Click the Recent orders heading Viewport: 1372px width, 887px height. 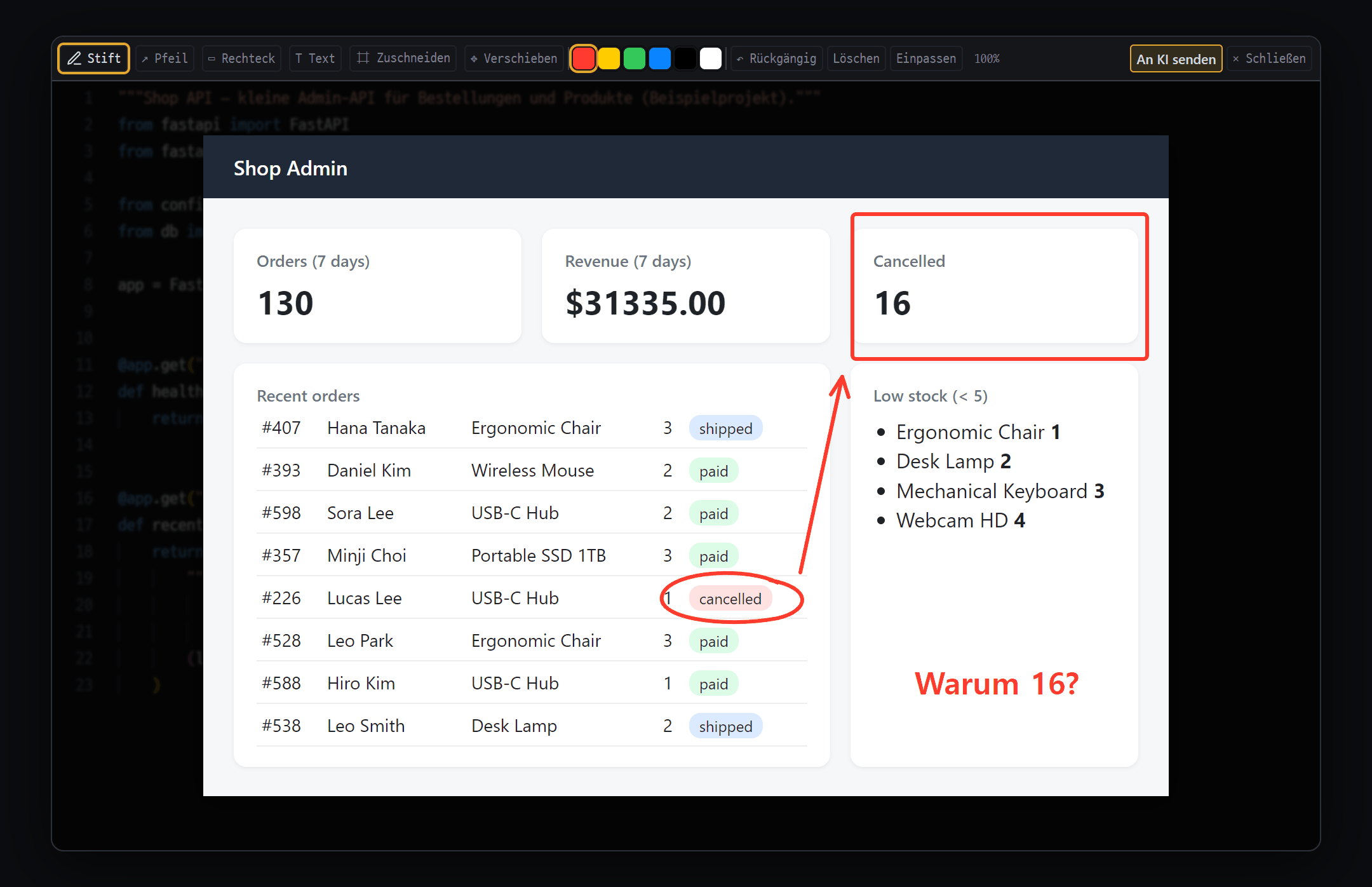pos(308,396)
